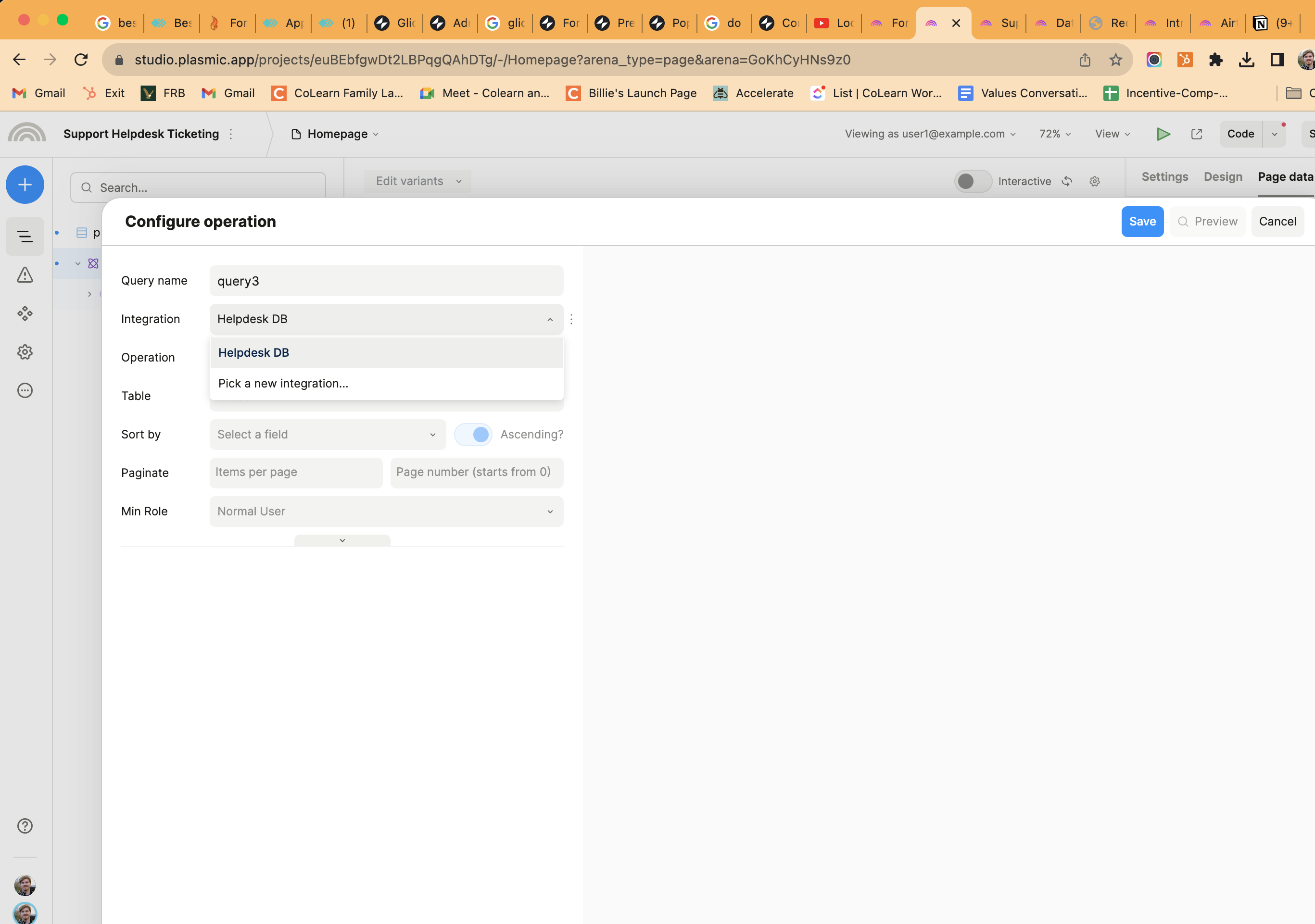Open project settings gear in left sidebar
The width and height of the screenshot is (1315, 924).
click(25, 351)
